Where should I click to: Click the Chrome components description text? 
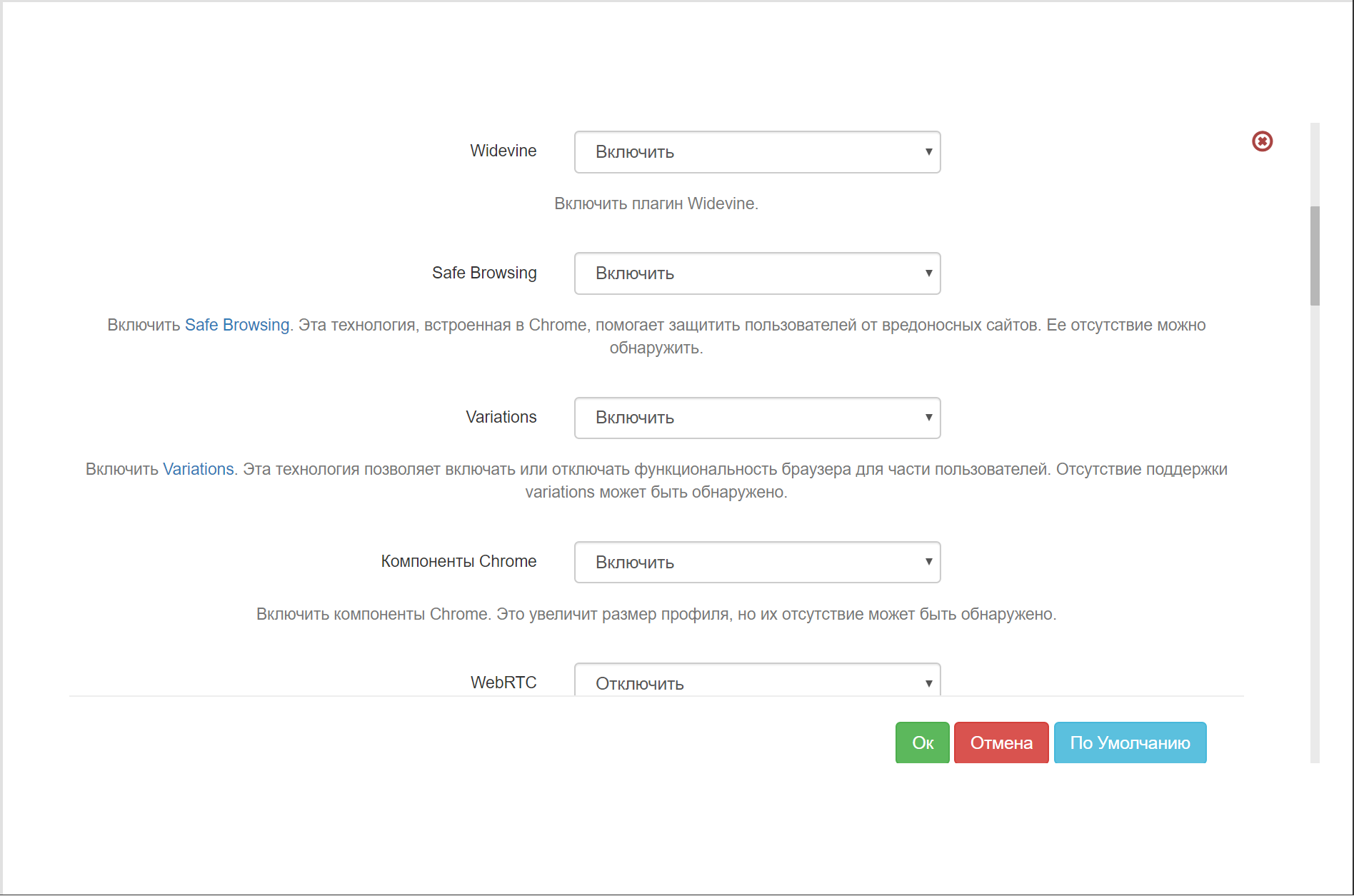coord(656,614)
